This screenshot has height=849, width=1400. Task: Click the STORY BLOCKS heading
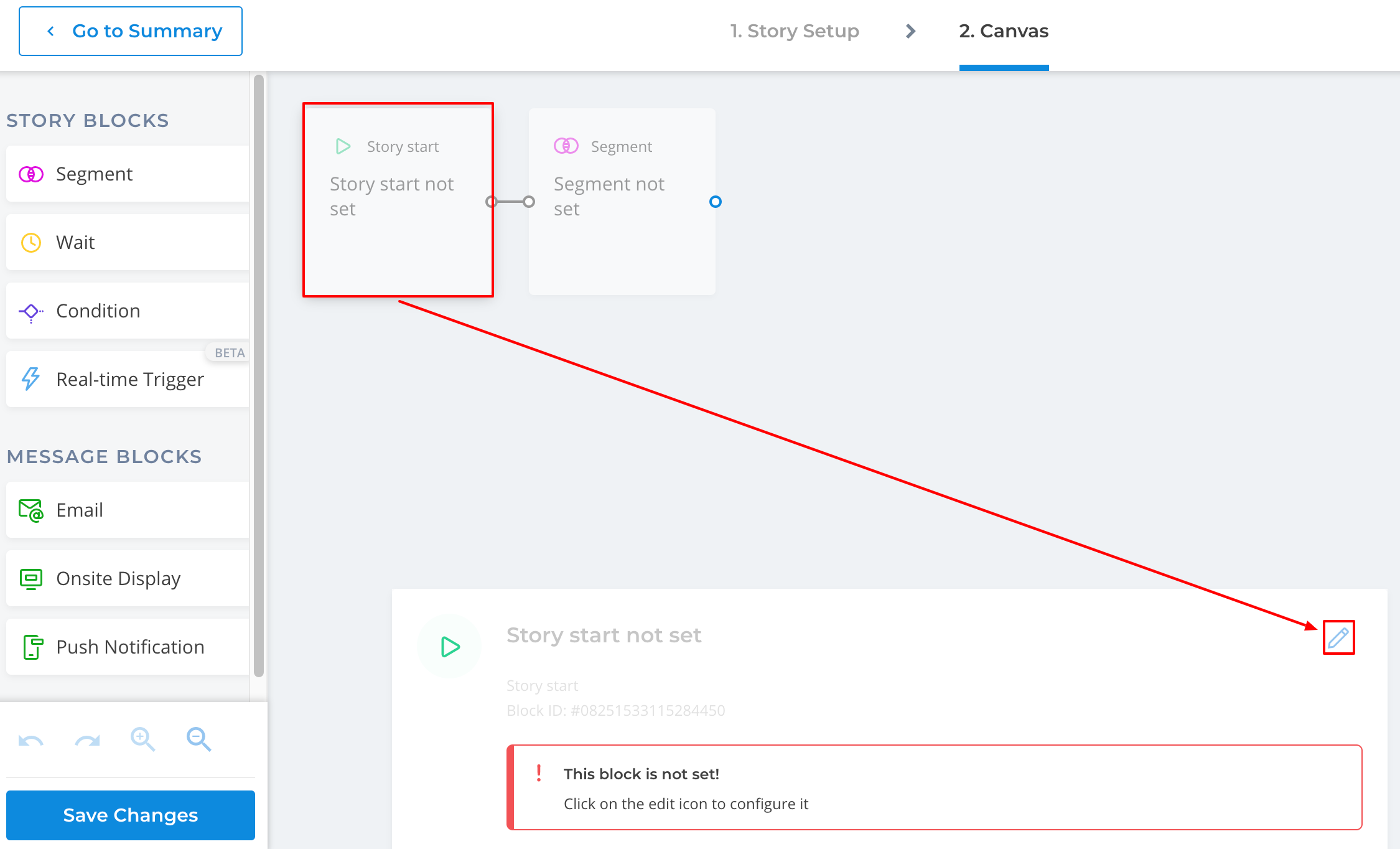88,121
